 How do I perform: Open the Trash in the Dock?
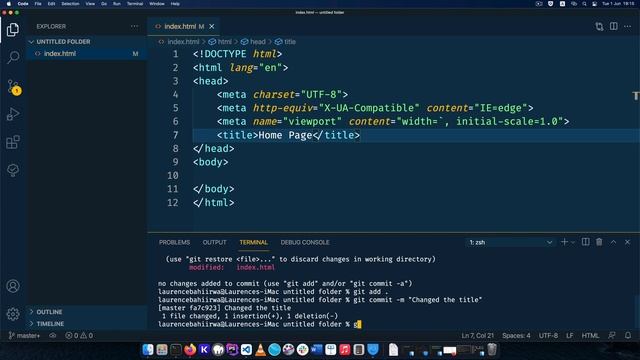tap(492, 350)
